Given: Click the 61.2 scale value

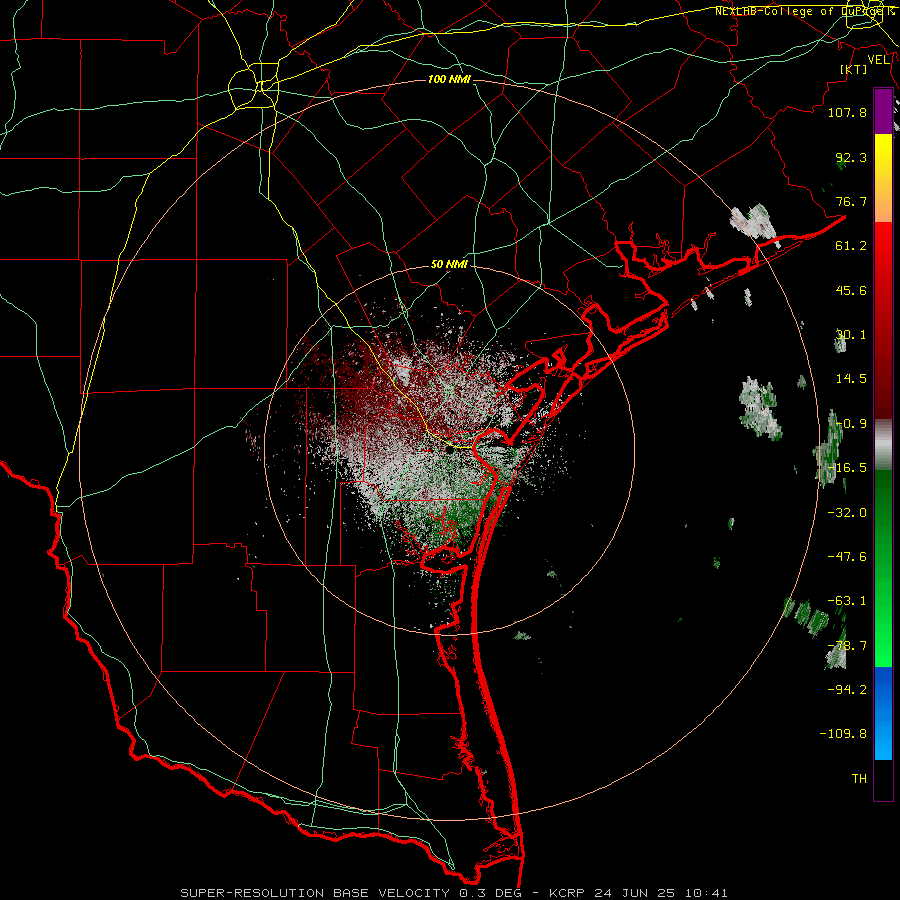Looking at the screenshot, I should 851,246.
